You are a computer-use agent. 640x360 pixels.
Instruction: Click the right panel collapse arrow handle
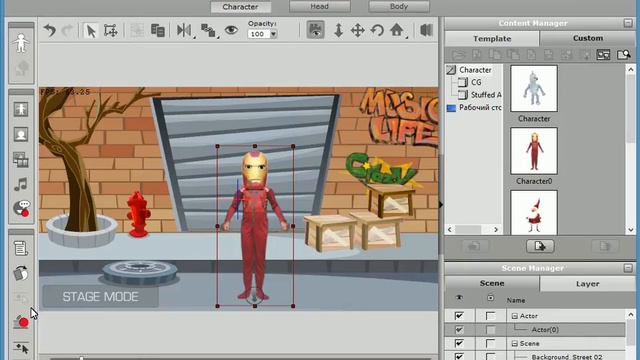(x=441, y=204)
